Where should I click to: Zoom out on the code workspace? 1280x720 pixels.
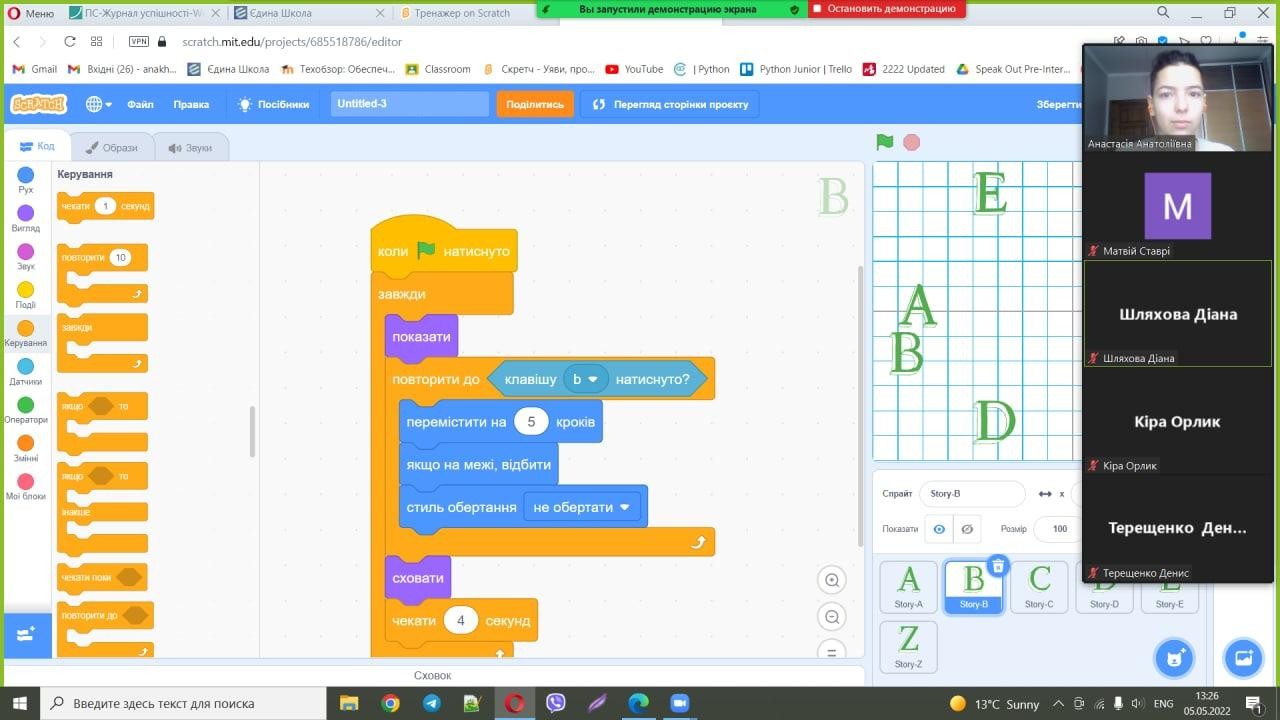pyautogui.click(x=831, y=617)
